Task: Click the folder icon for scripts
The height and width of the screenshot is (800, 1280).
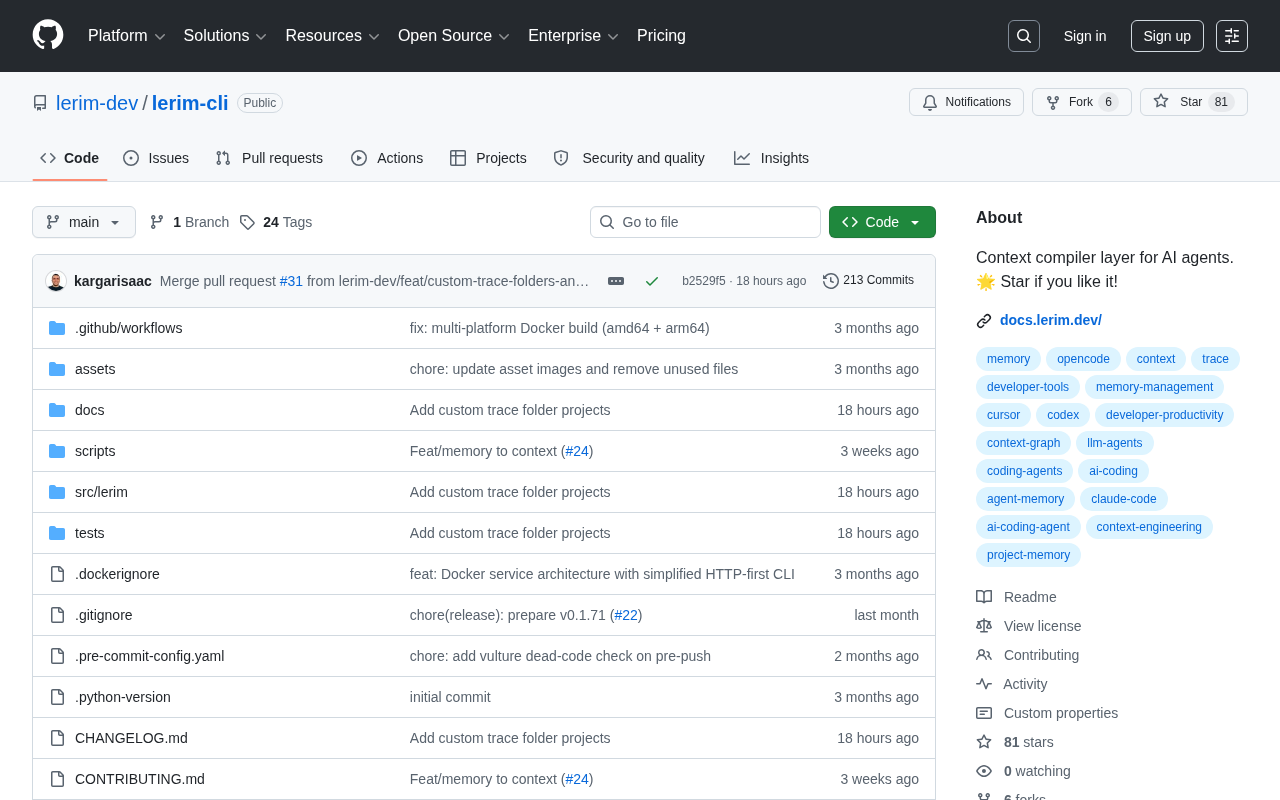Action: click(57, 451)
